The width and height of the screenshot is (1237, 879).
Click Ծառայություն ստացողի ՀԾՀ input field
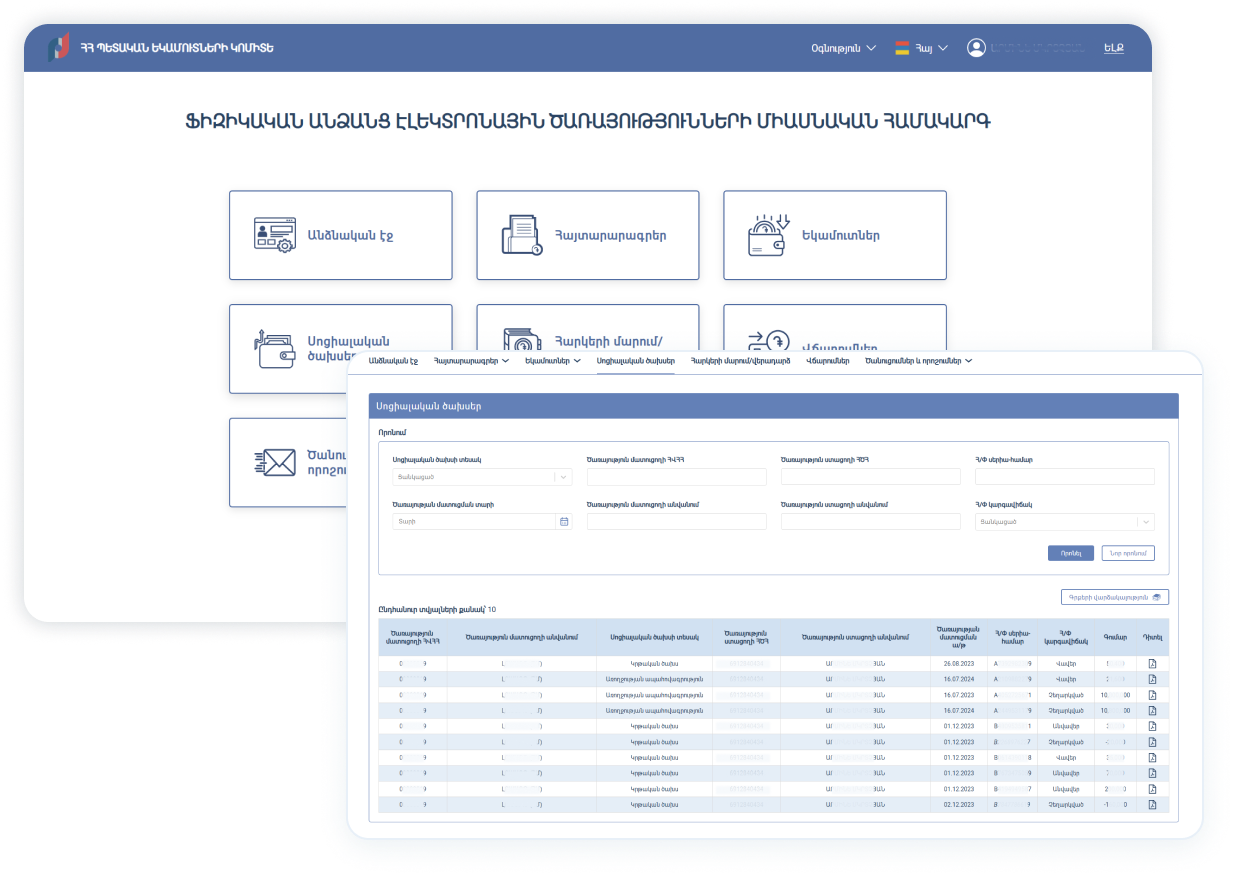point(870,477)
